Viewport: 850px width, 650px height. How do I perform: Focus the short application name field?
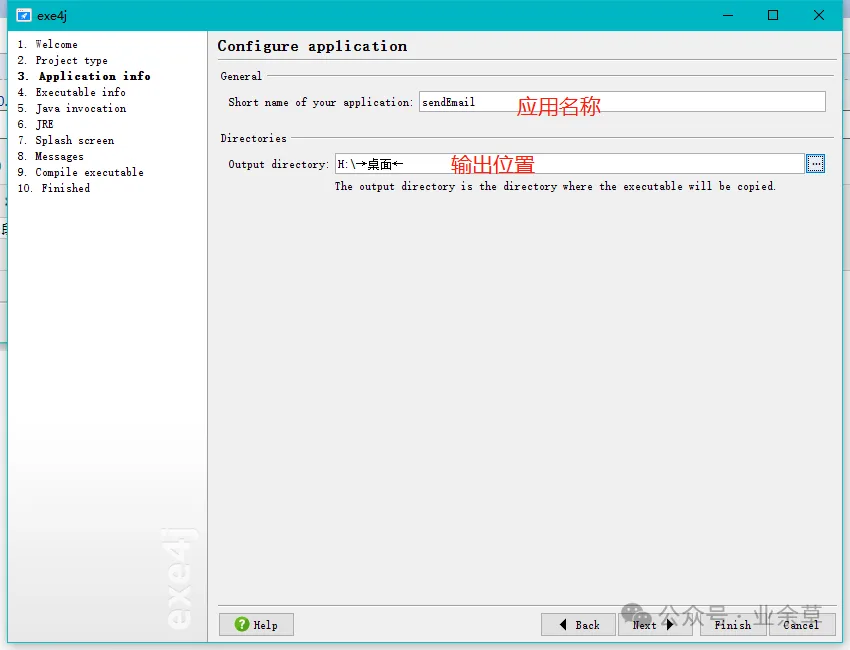[622, 102]
